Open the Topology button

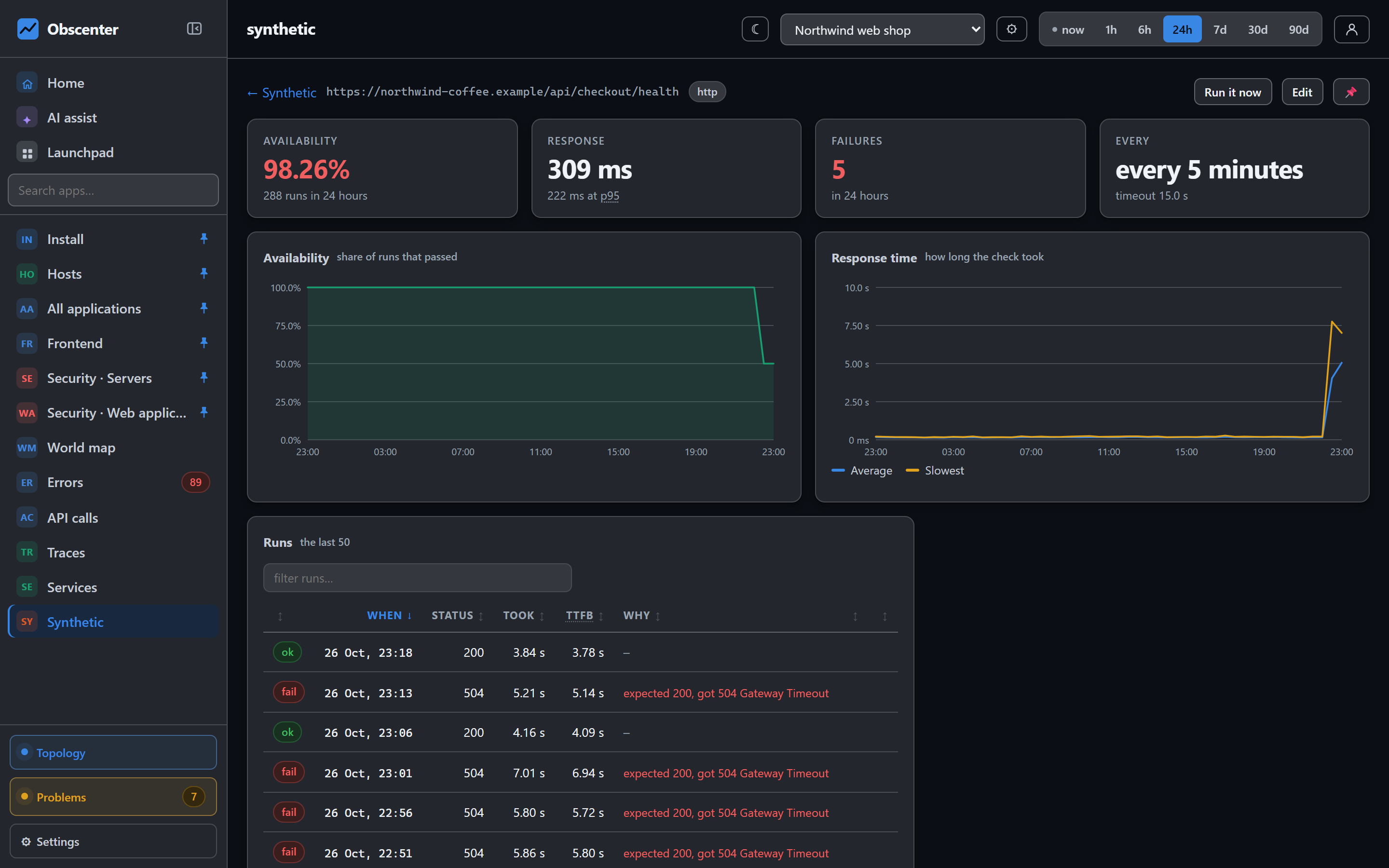(113, 752)
